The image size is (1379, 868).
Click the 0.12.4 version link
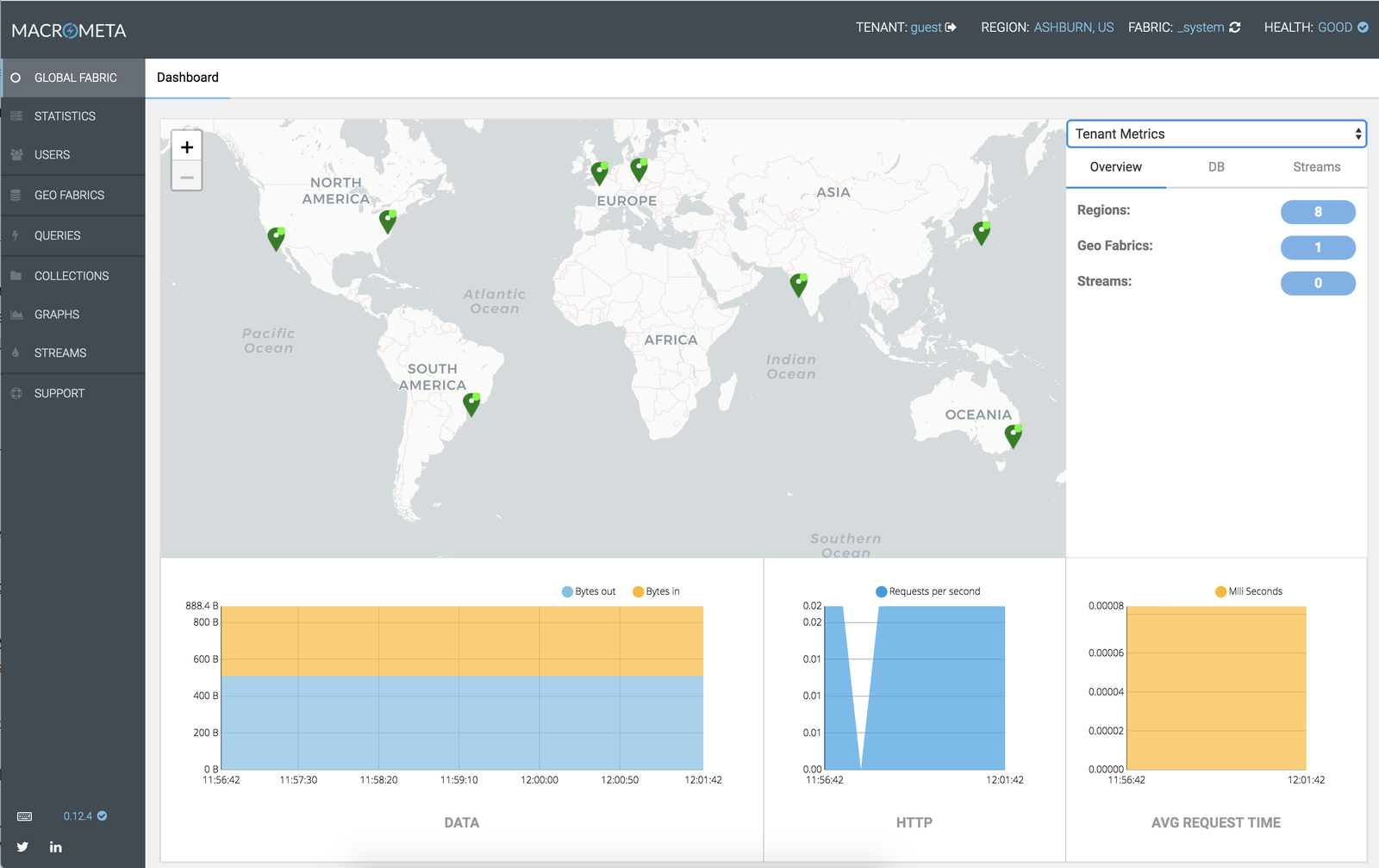point(78,816)
